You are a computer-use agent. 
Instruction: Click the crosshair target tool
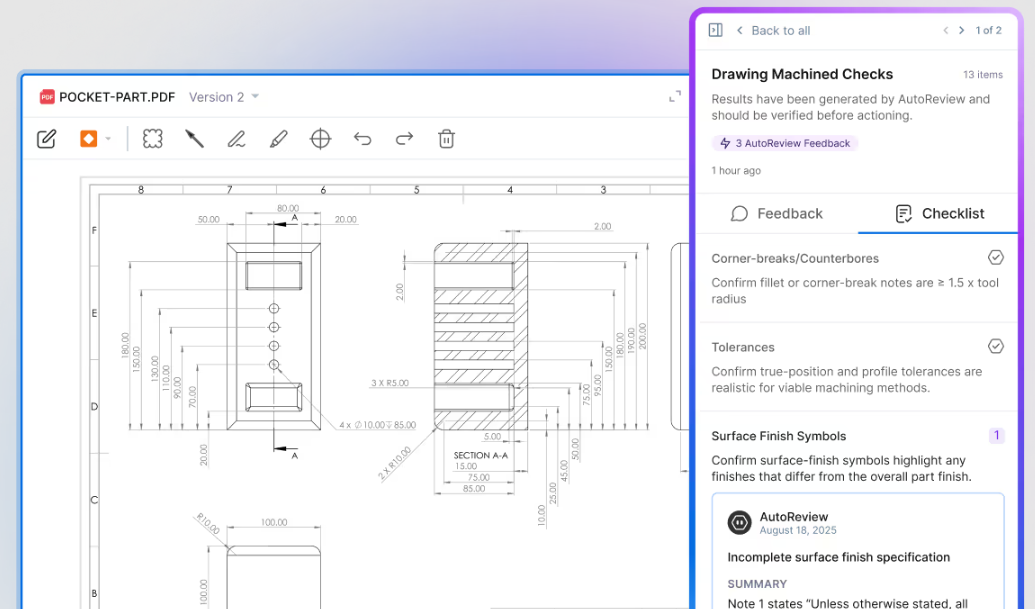(320, 139)
